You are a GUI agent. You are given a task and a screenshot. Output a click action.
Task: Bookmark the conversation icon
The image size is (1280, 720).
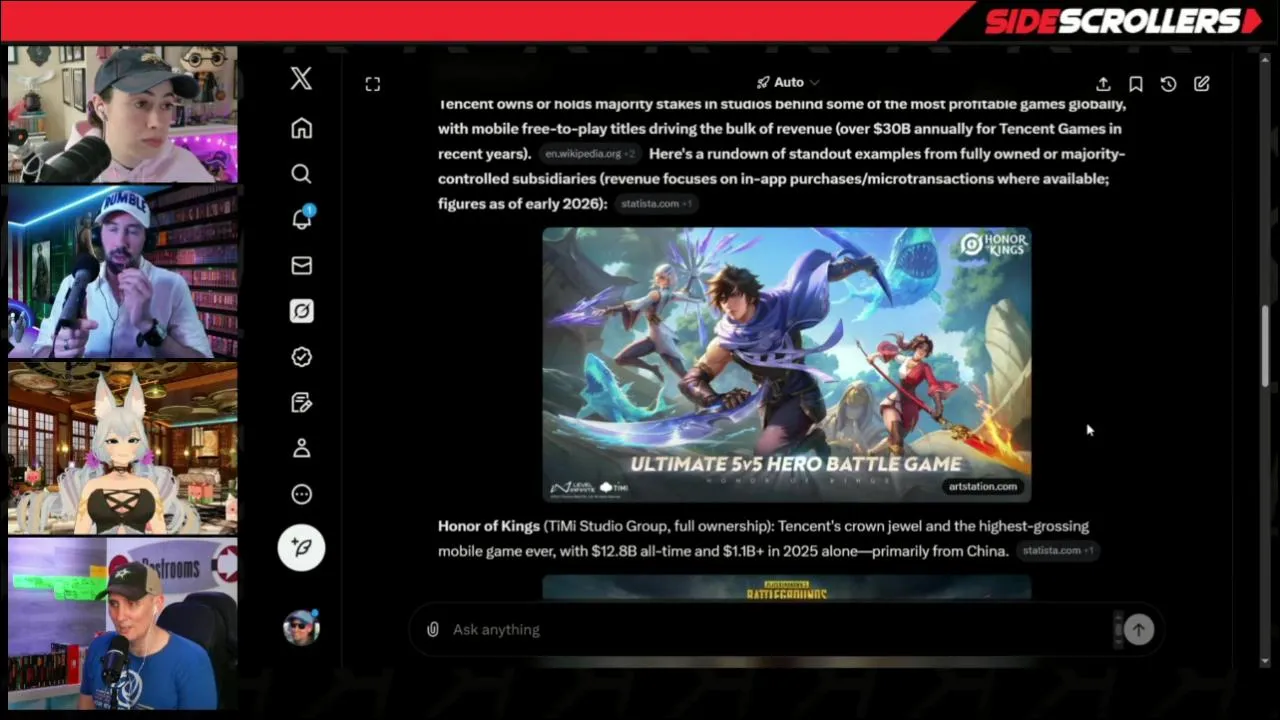(1136, 84)
